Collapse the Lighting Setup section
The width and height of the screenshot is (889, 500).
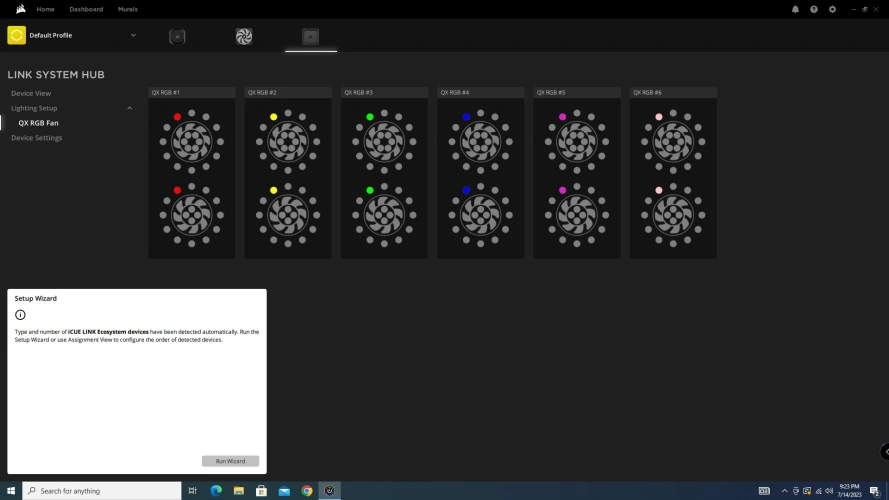coord(129,108)
